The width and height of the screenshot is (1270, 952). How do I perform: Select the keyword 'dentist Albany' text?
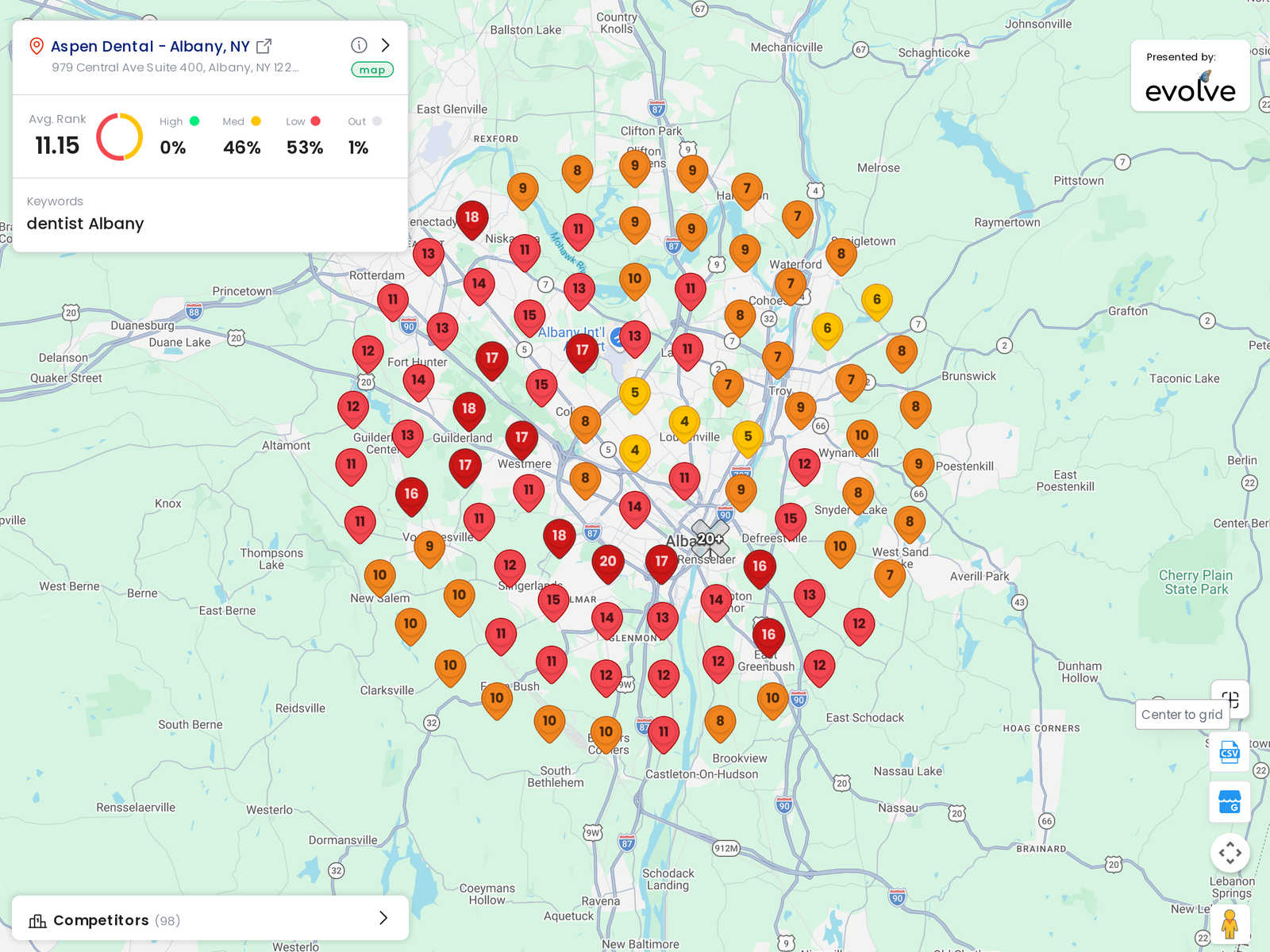(86, 224)
